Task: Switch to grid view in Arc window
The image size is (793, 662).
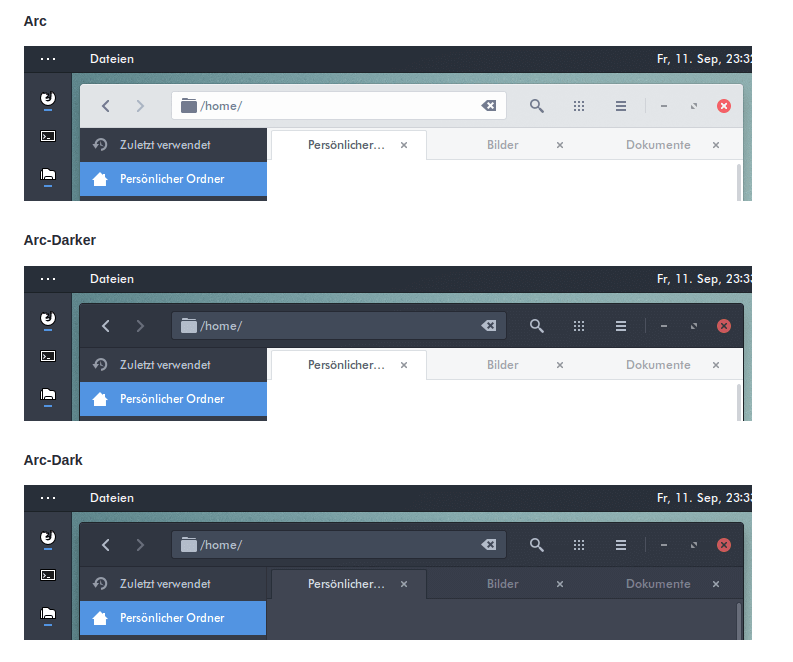Action: tap(579, 106)
